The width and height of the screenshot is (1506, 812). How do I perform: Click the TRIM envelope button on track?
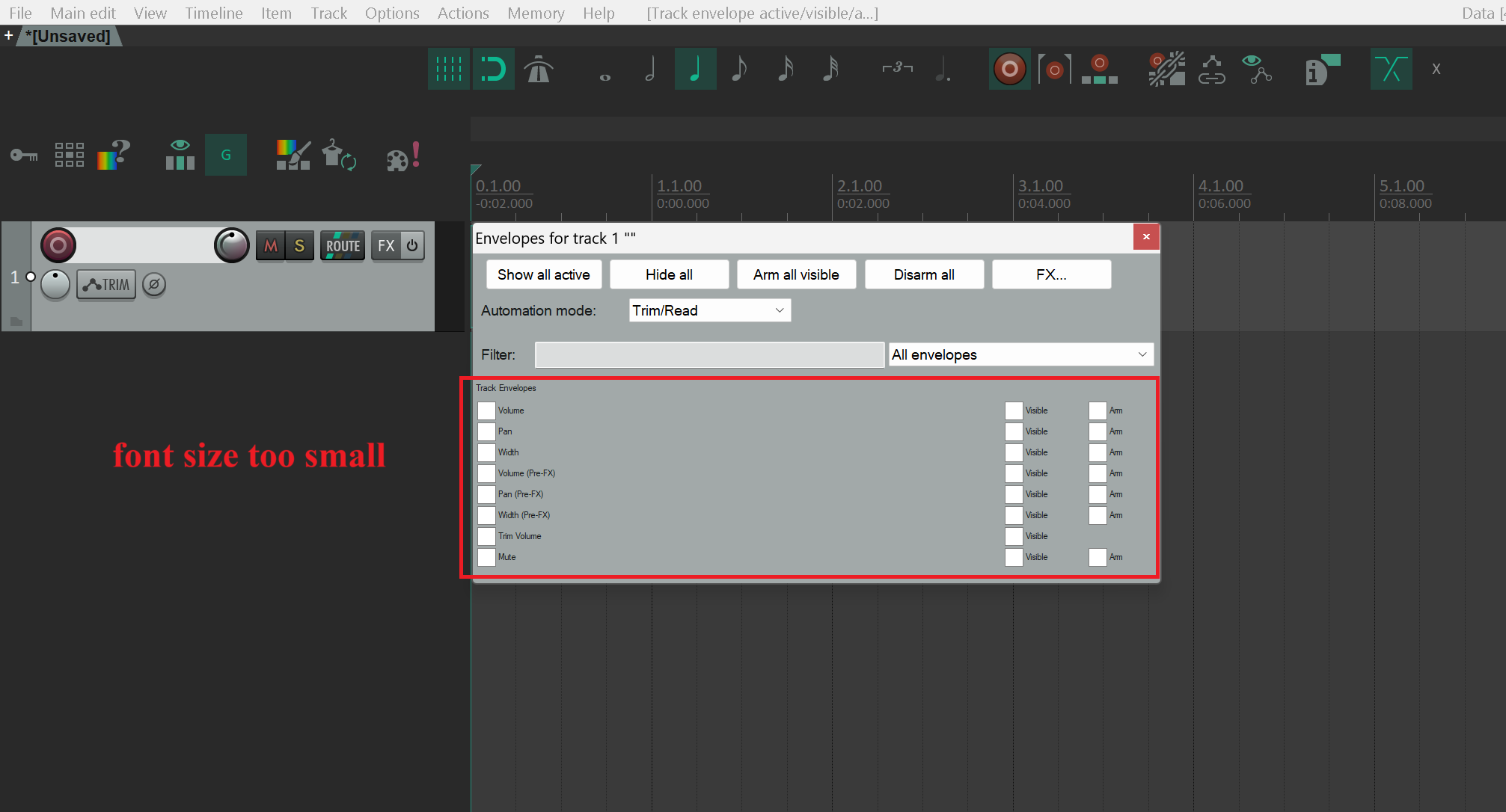[x=106, y=285]
